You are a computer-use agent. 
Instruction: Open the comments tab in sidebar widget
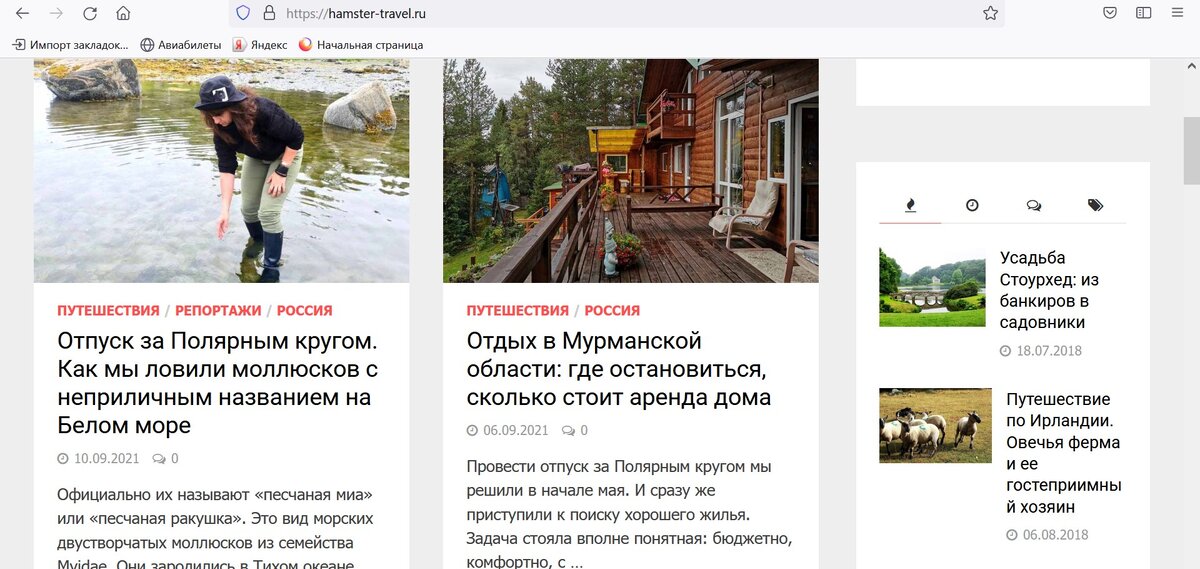pyautogui.click(x=1033, y=205)
